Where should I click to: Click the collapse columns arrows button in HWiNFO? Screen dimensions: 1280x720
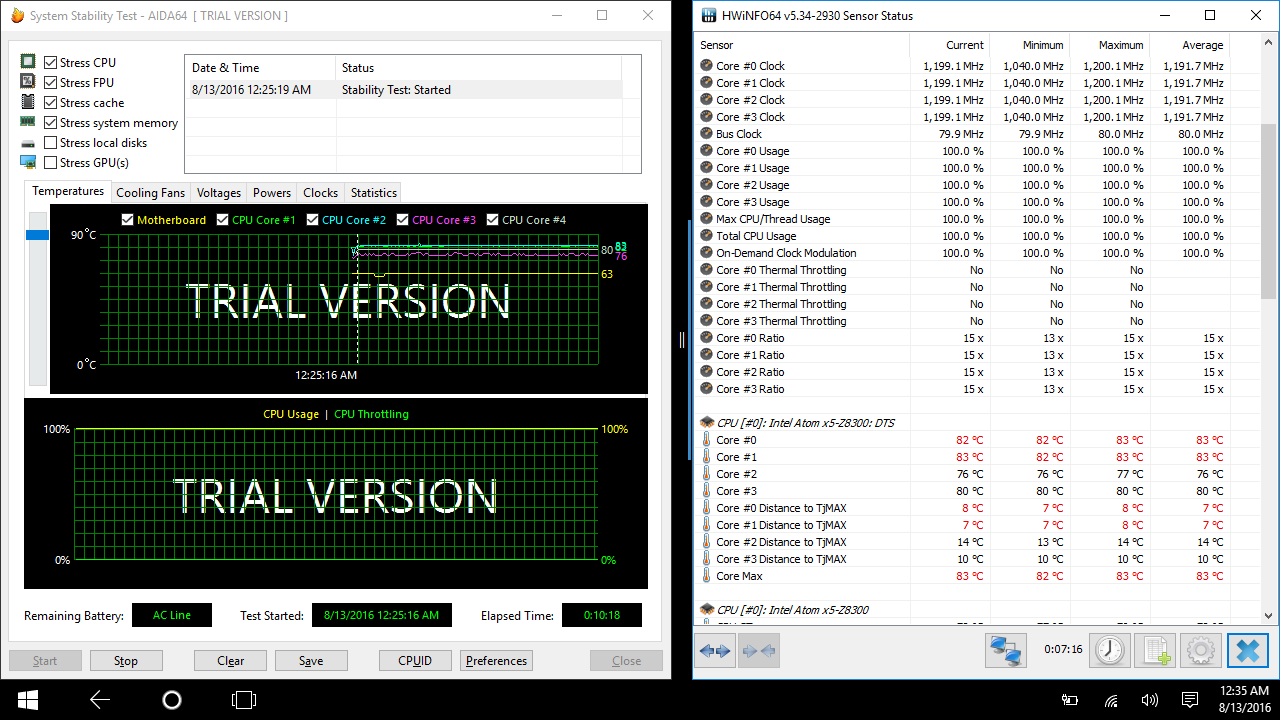pyautogui.click(x=758, y=651)
